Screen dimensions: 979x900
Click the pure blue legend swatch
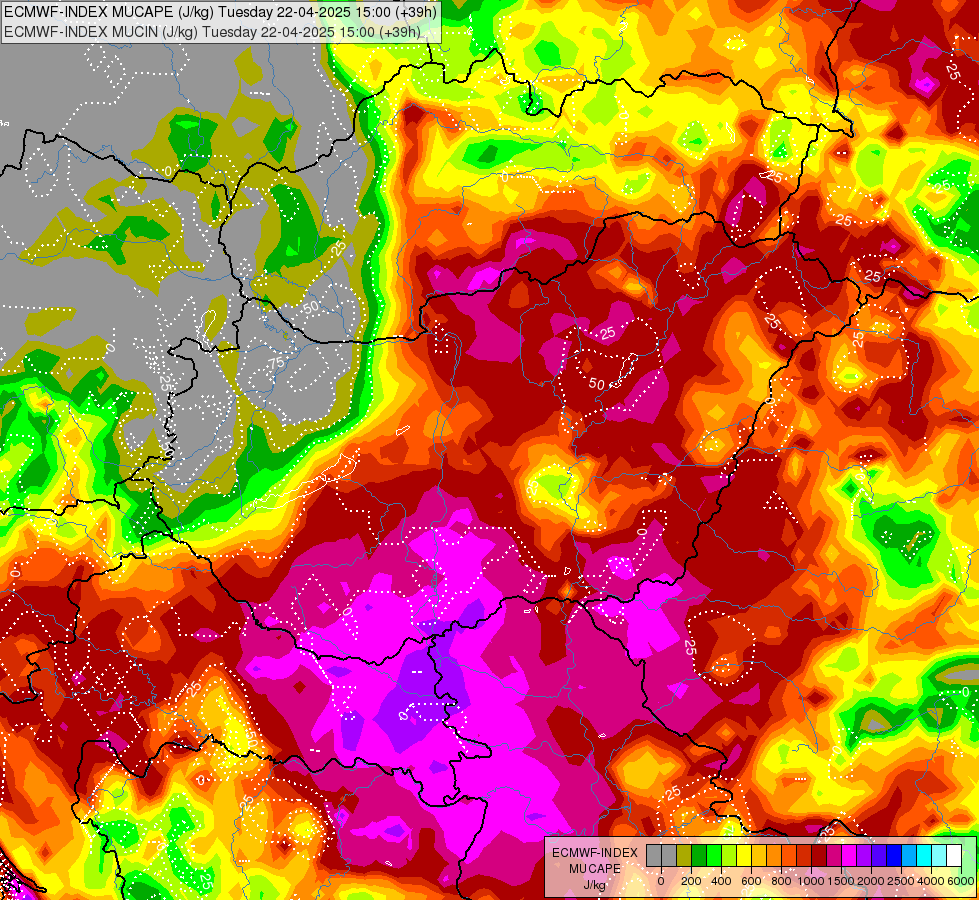[895, 855]
